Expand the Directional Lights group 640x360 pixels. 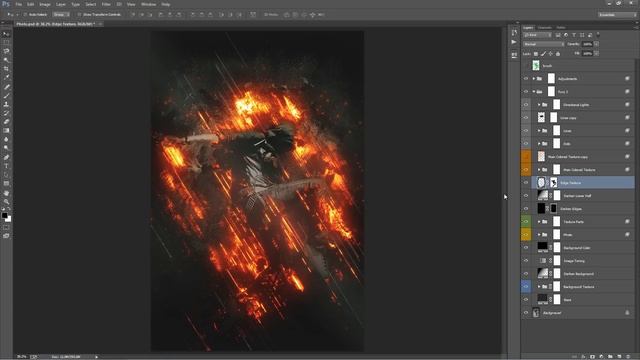(539, 105)
